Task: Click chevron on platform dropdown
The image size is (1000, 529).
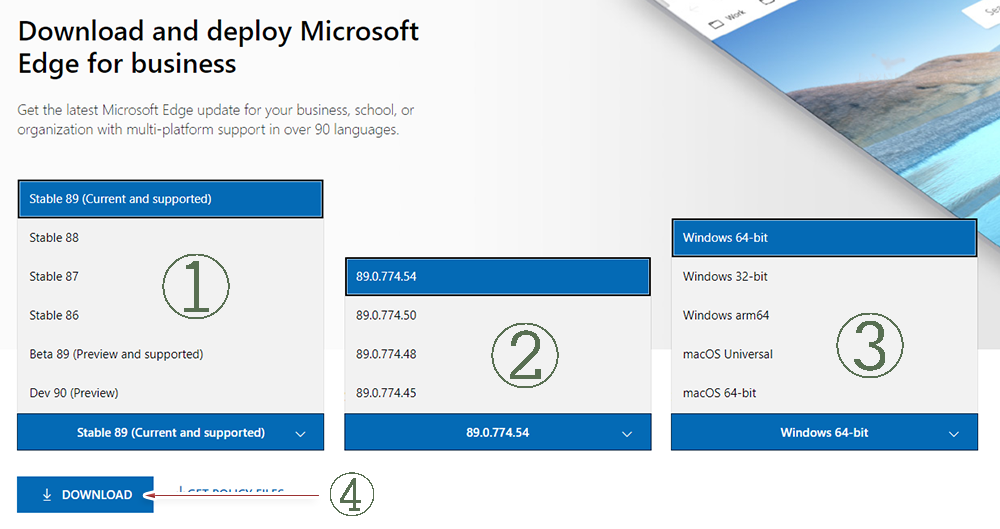Action: tap(954, 434)
